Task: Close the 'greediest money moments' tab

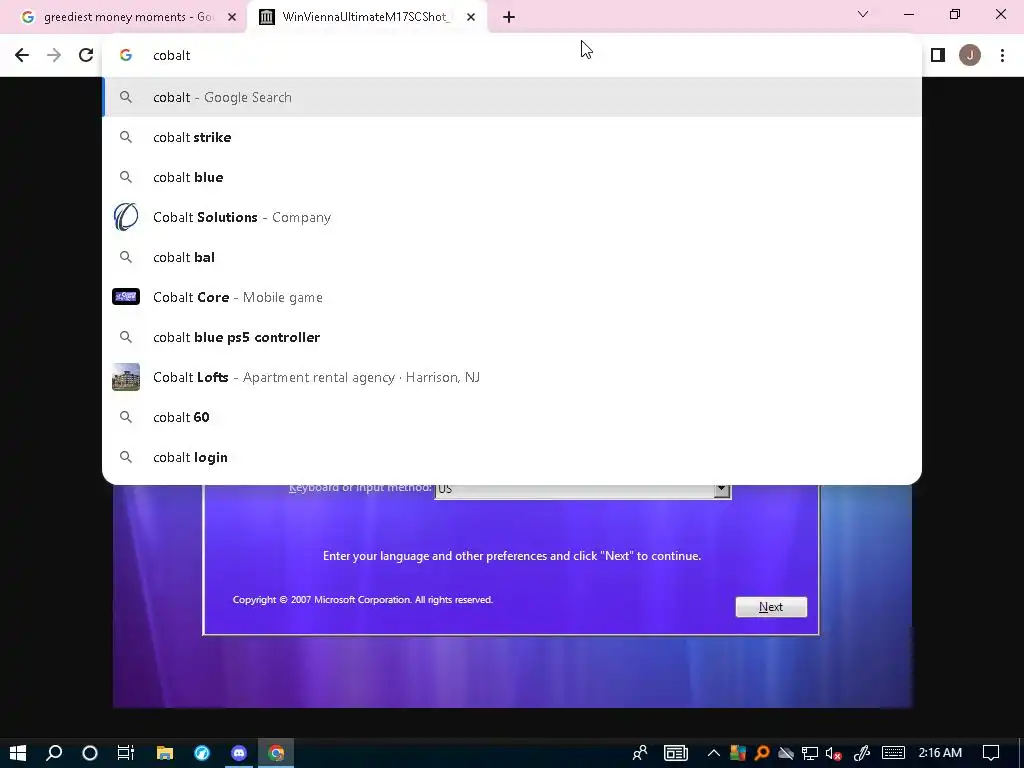Action: (232, 17)
